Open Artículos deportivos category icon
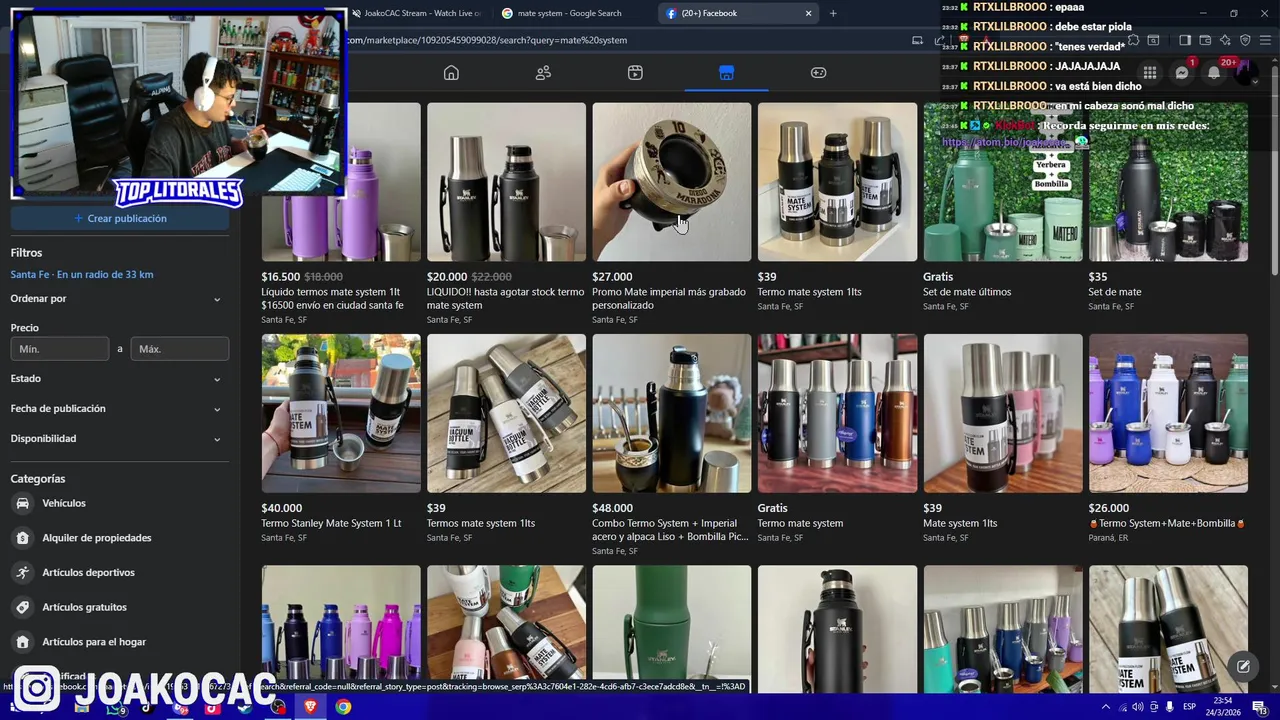 coord(22,572)
